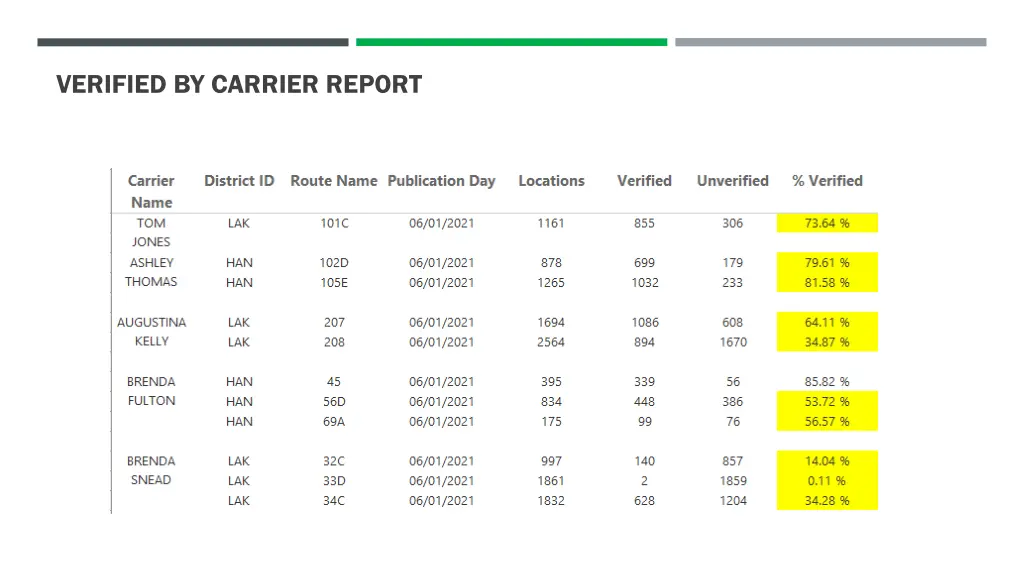
Task: Select carrier BRENDA SNEAD row
Action: [151, 470]
